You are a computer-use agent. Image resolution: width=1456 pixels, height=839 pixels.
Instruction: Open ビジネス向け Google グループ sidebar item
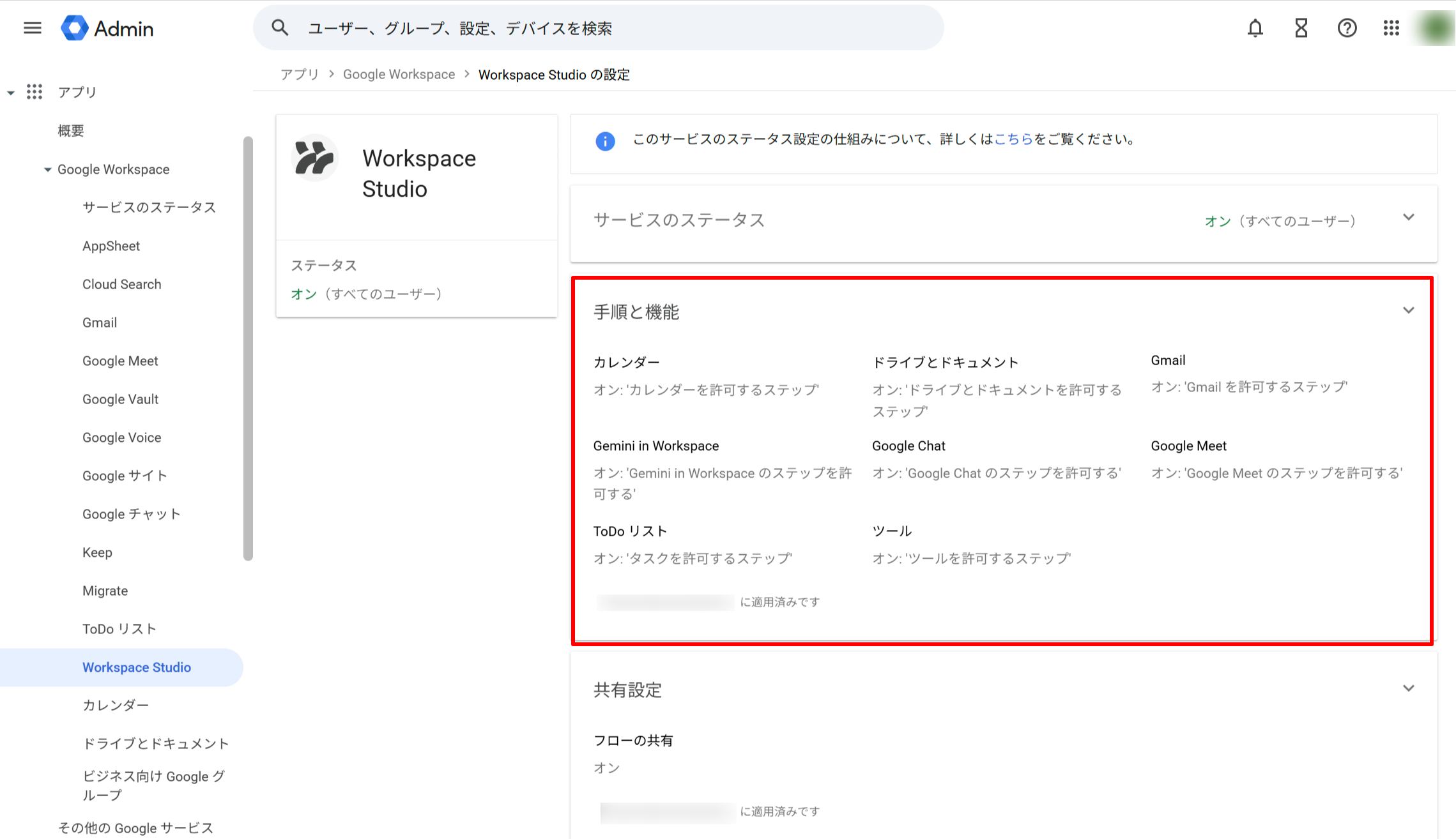click(x=153, y=785)
